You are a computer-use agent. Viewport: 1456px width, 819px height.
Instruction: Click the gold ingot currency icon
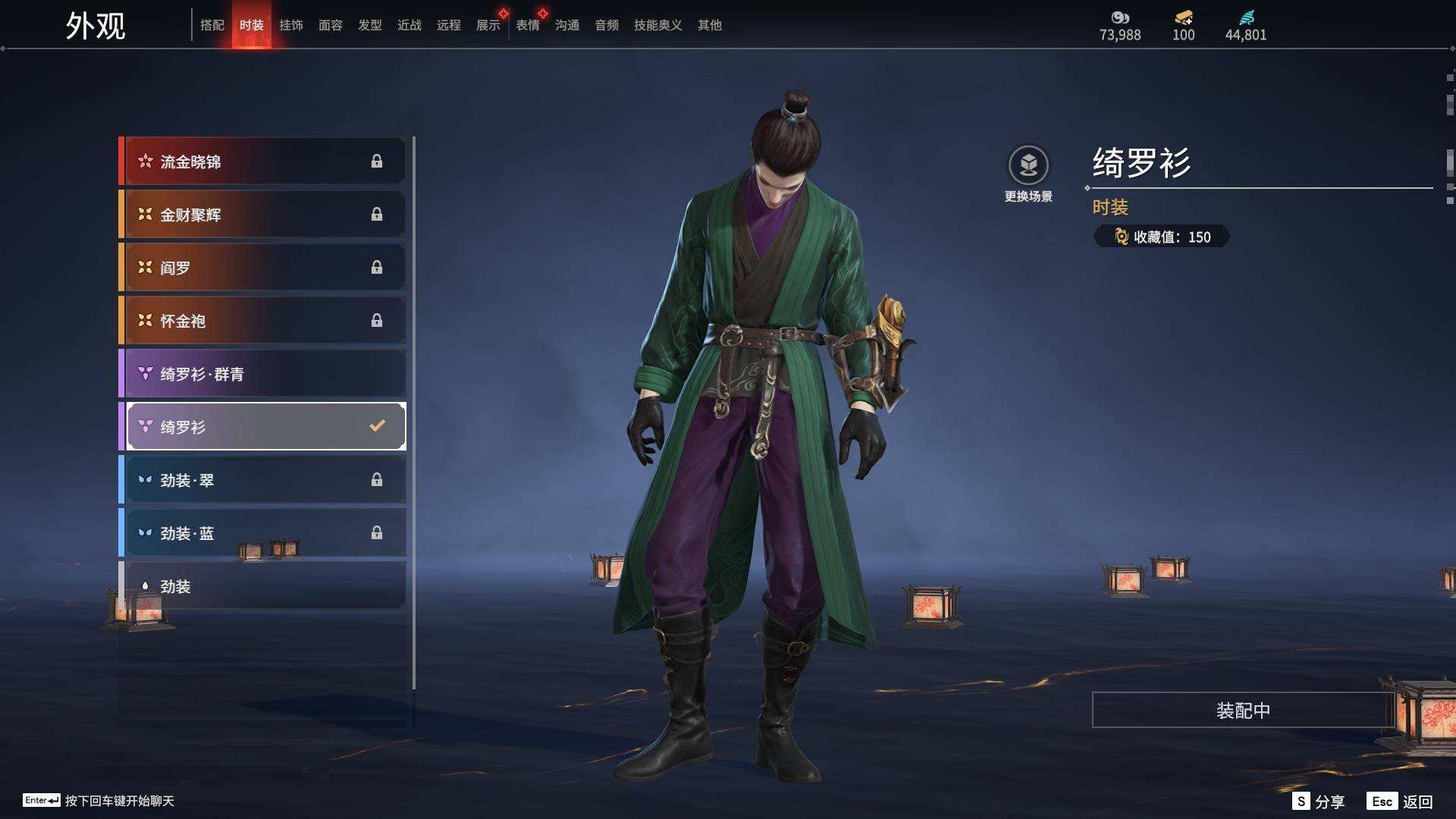coord(1184,17)
